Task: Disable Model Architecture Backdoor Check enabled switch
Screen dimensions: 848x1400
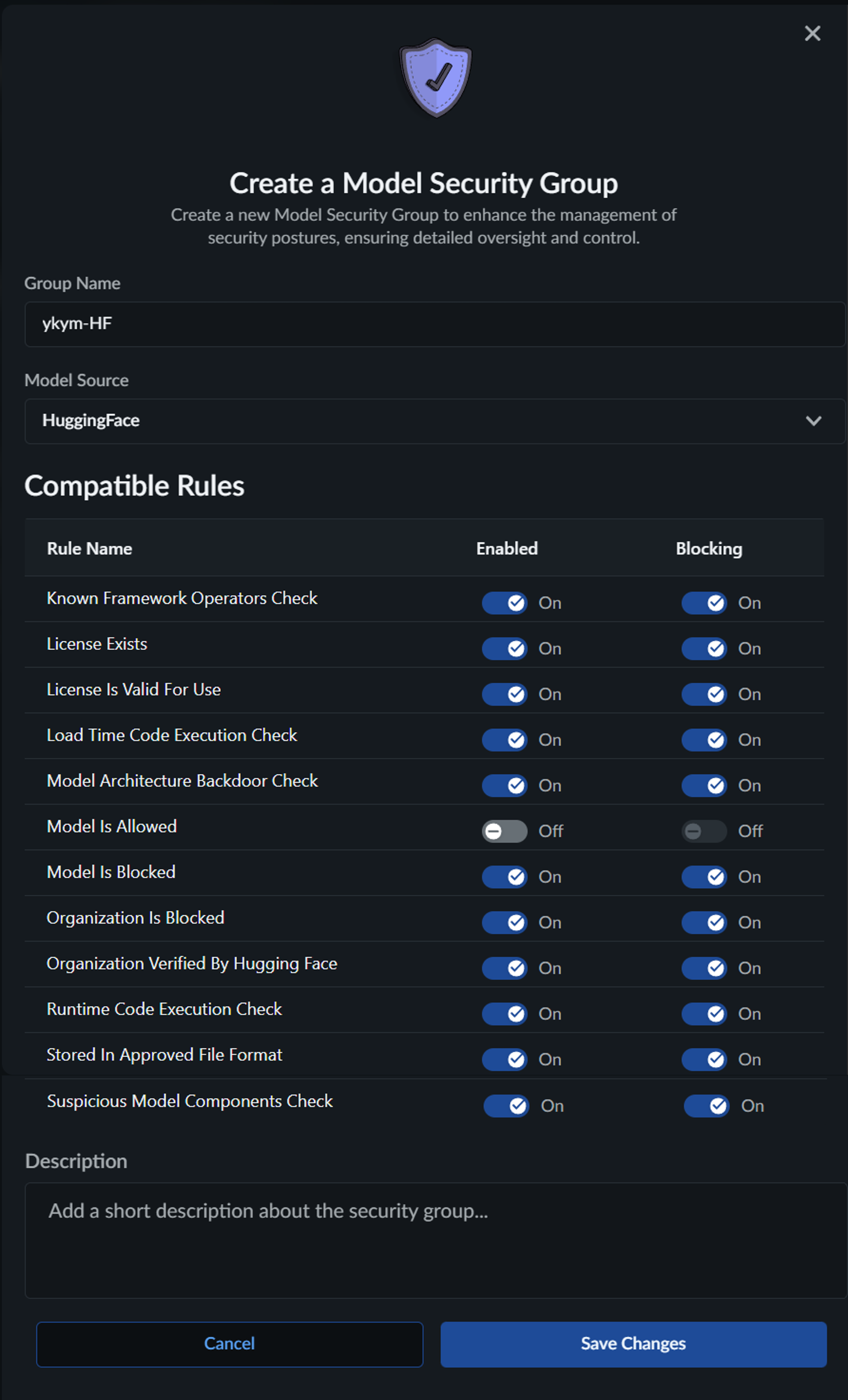Action: click(504, 785)
